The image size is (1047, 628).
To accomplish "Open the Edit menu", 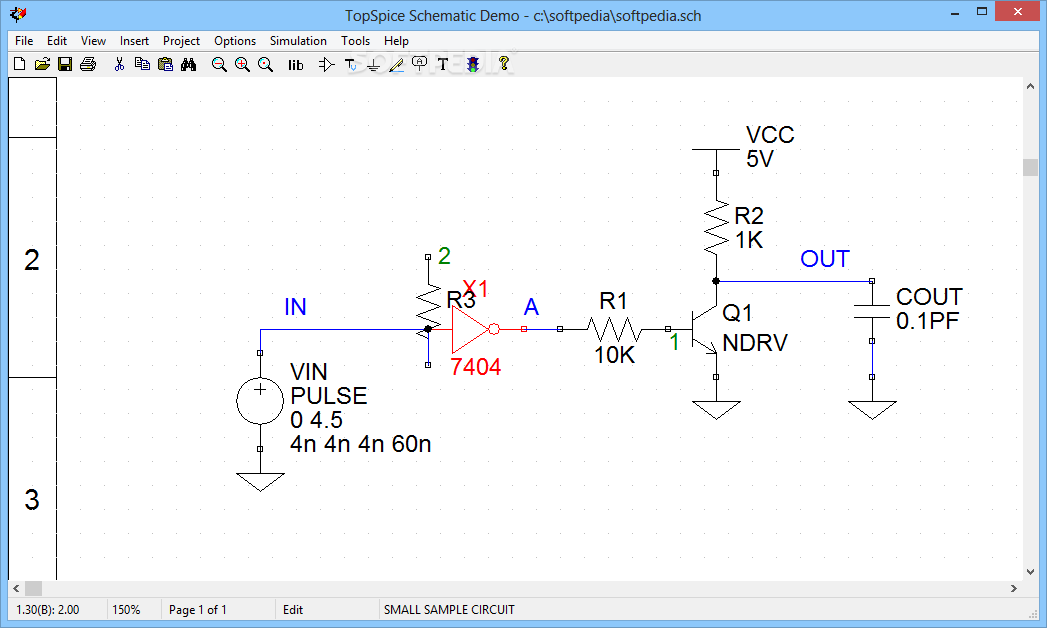I will coord(57,41).
